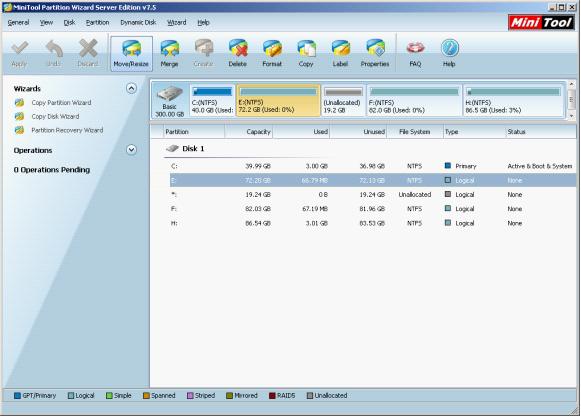Select the C: partition row
This screenshot has height=417, width=581.
point(373,166)
